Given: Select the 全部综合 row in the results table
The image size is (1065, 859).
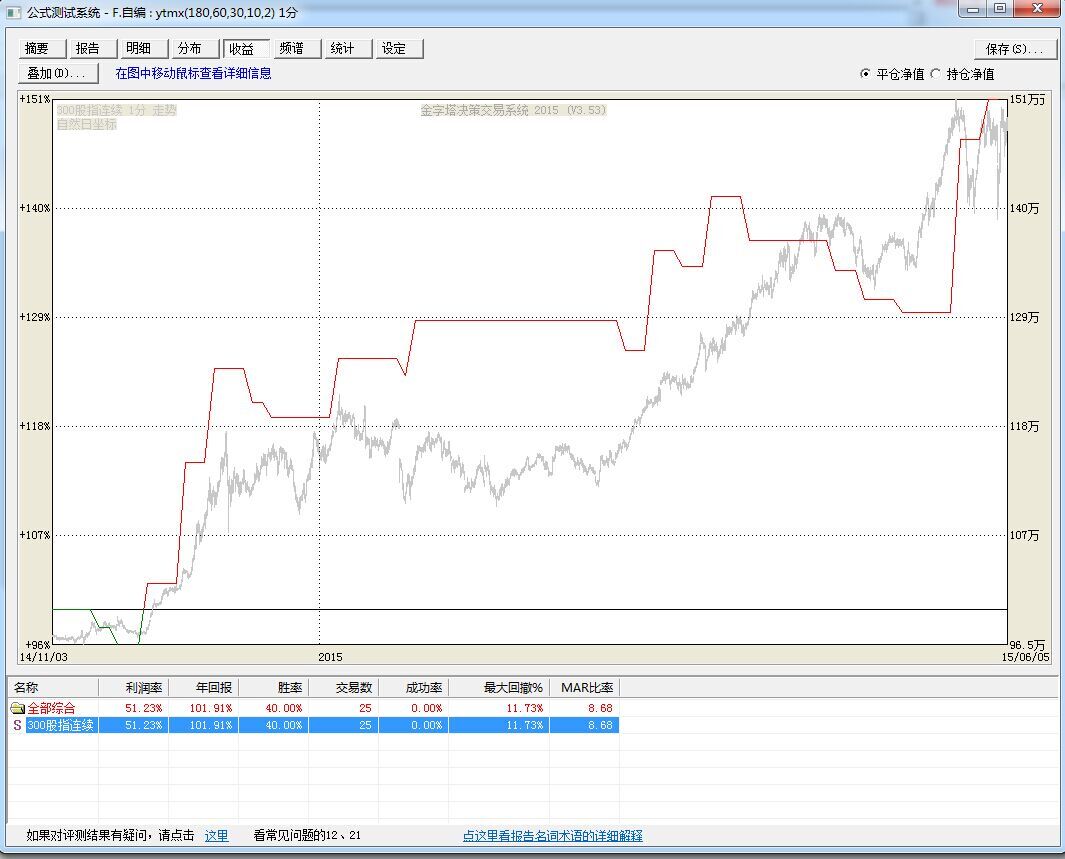Looking at the screenshot, I should pos(50,708).
